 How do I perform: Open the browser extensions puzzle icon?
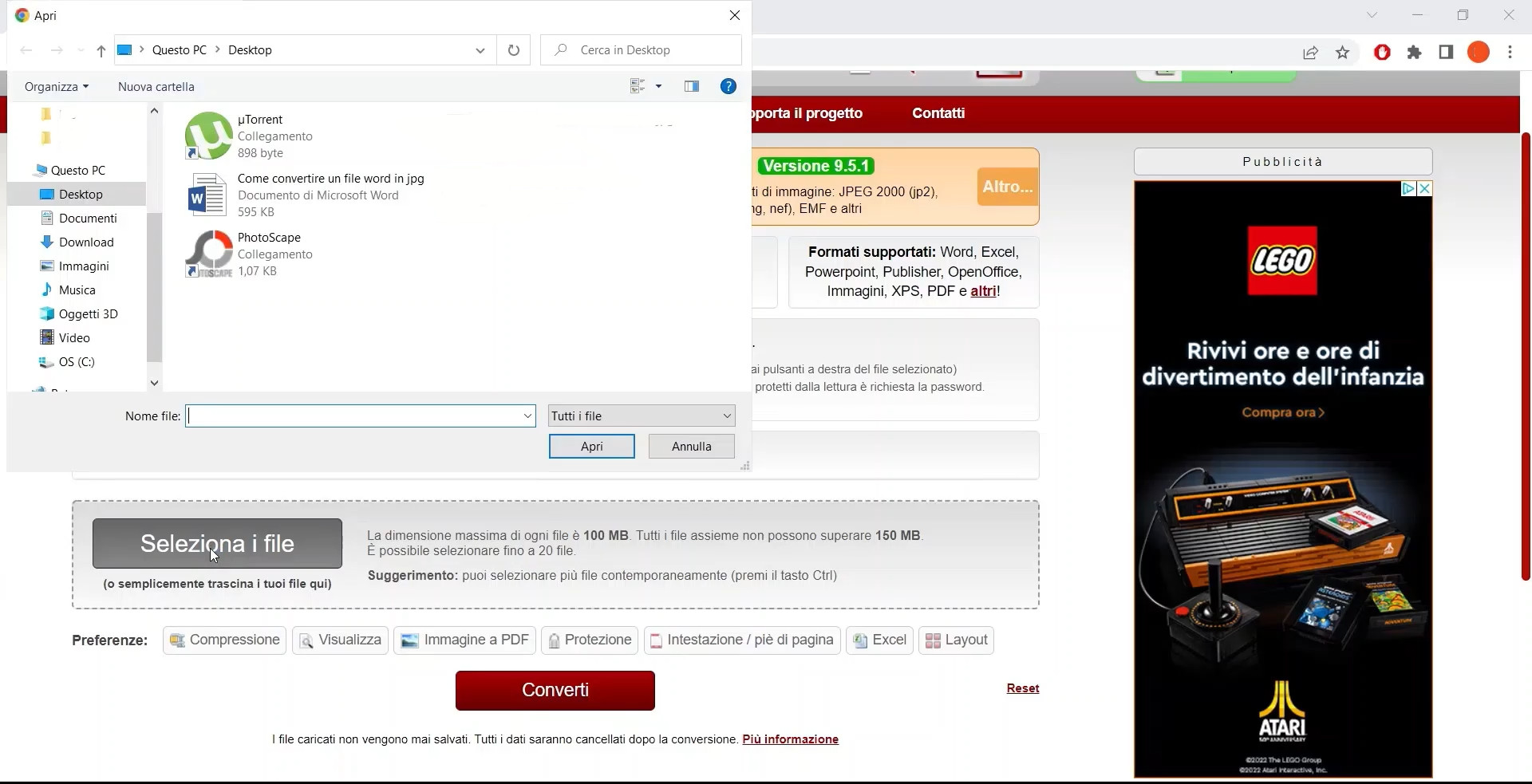tap(1414, 52)
